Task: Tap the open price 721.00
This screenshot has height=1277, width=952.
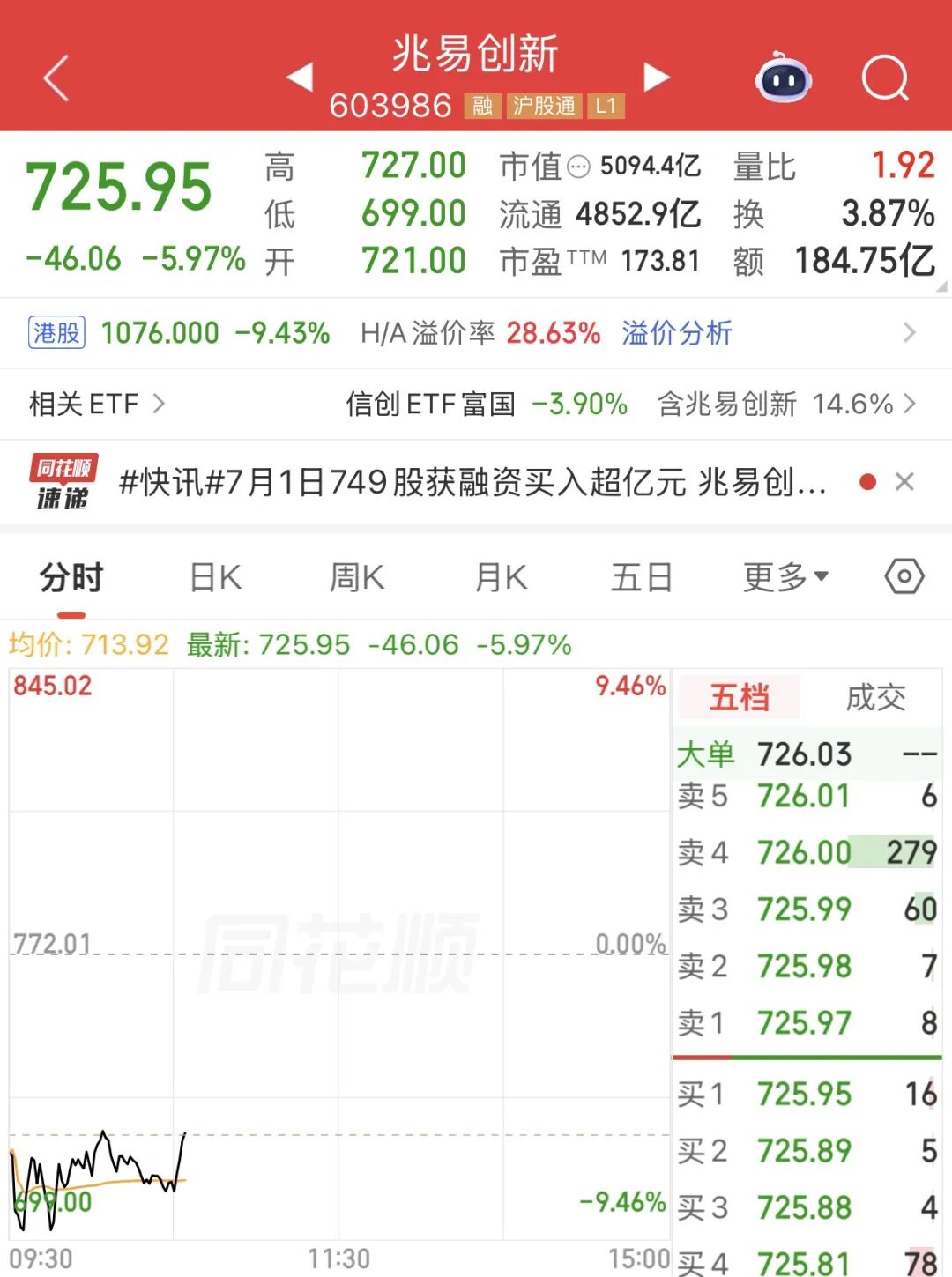Action: (413, 260)
